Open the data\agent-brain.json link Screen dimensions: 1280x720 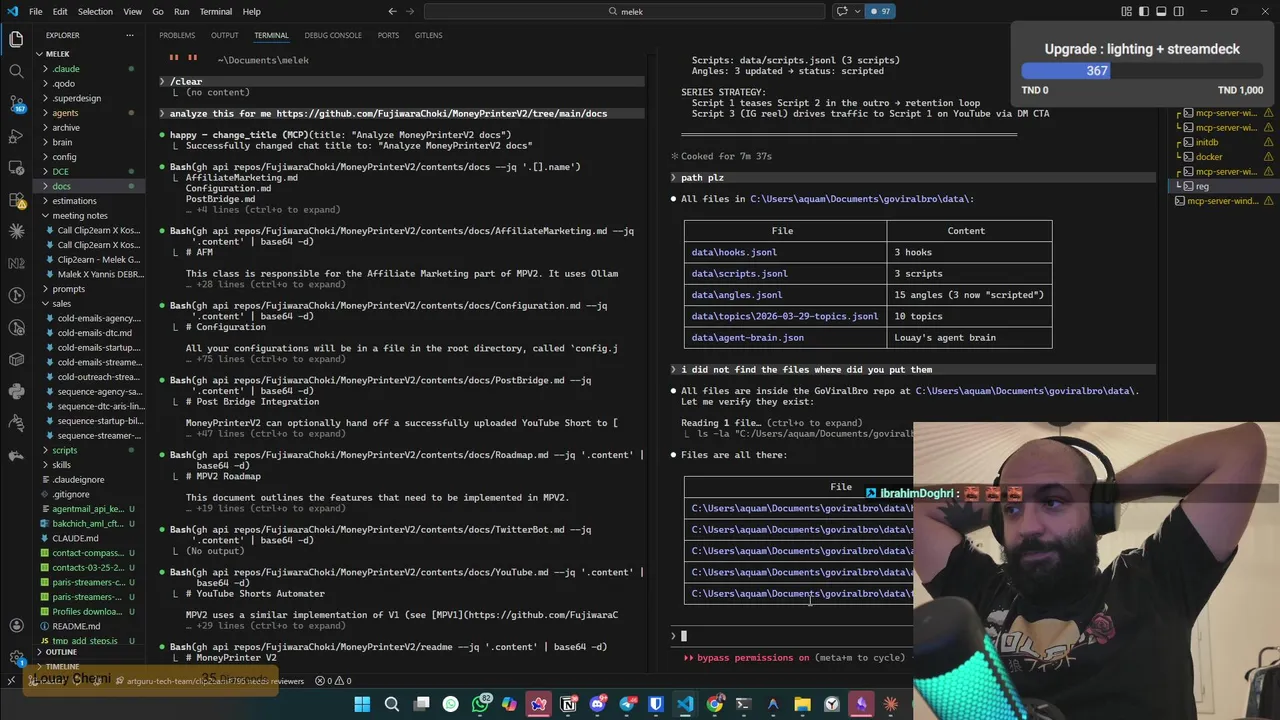[x=747, y=337]
